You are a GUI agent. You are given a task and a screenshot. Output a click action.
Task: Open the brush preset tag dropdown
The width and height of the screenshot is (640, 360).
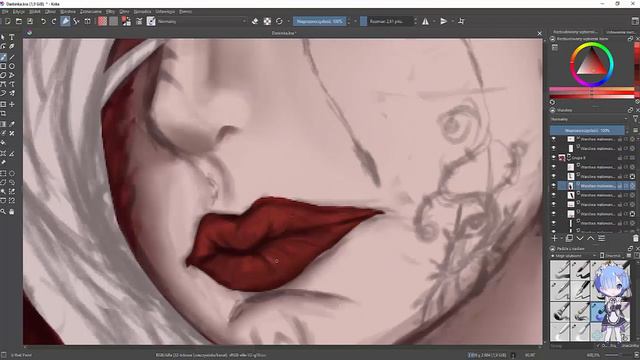[x=573, y=256]
